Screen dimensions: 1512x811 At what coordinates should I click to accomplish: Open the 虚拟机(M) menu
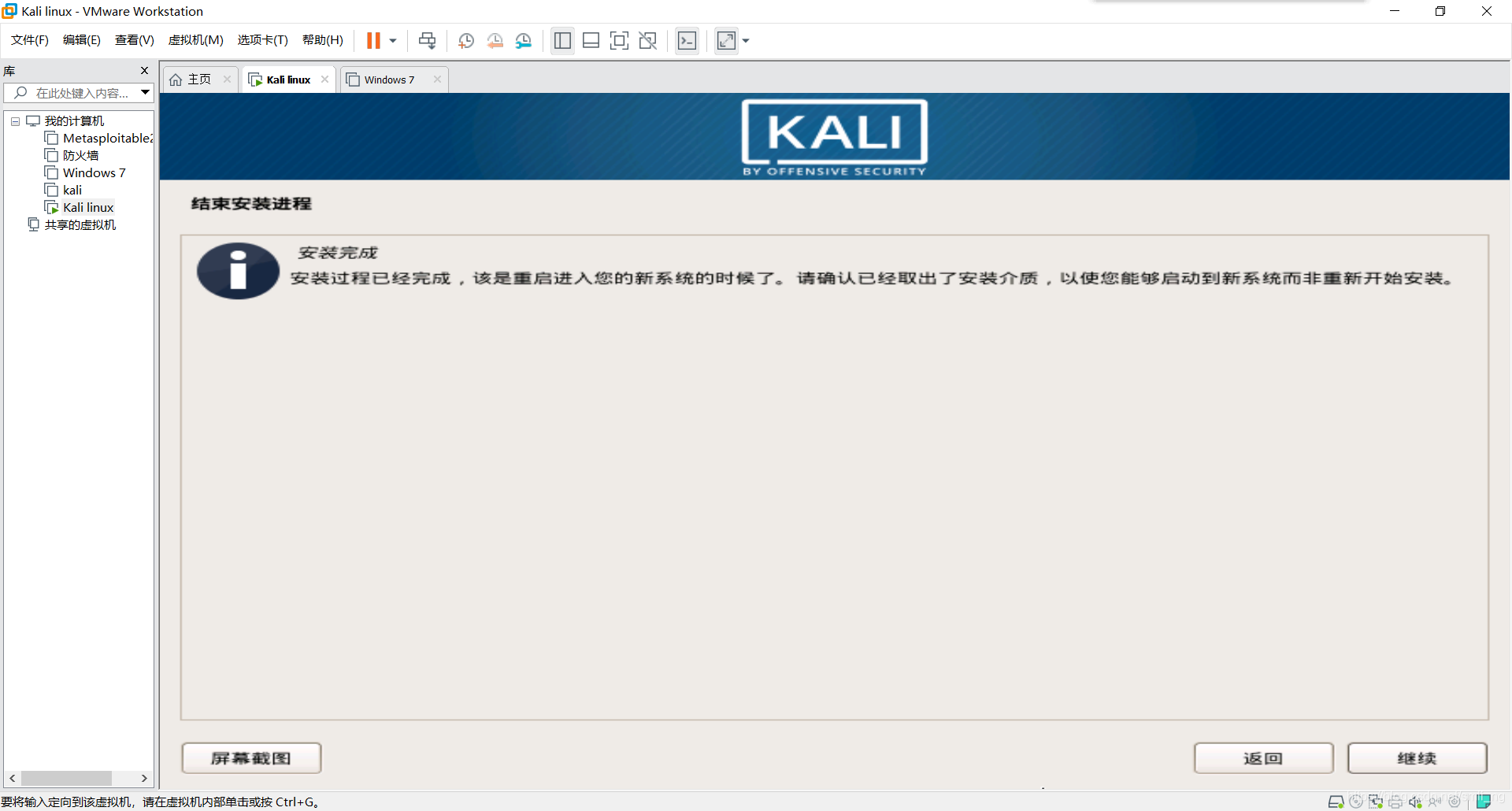tap(195, 39)
